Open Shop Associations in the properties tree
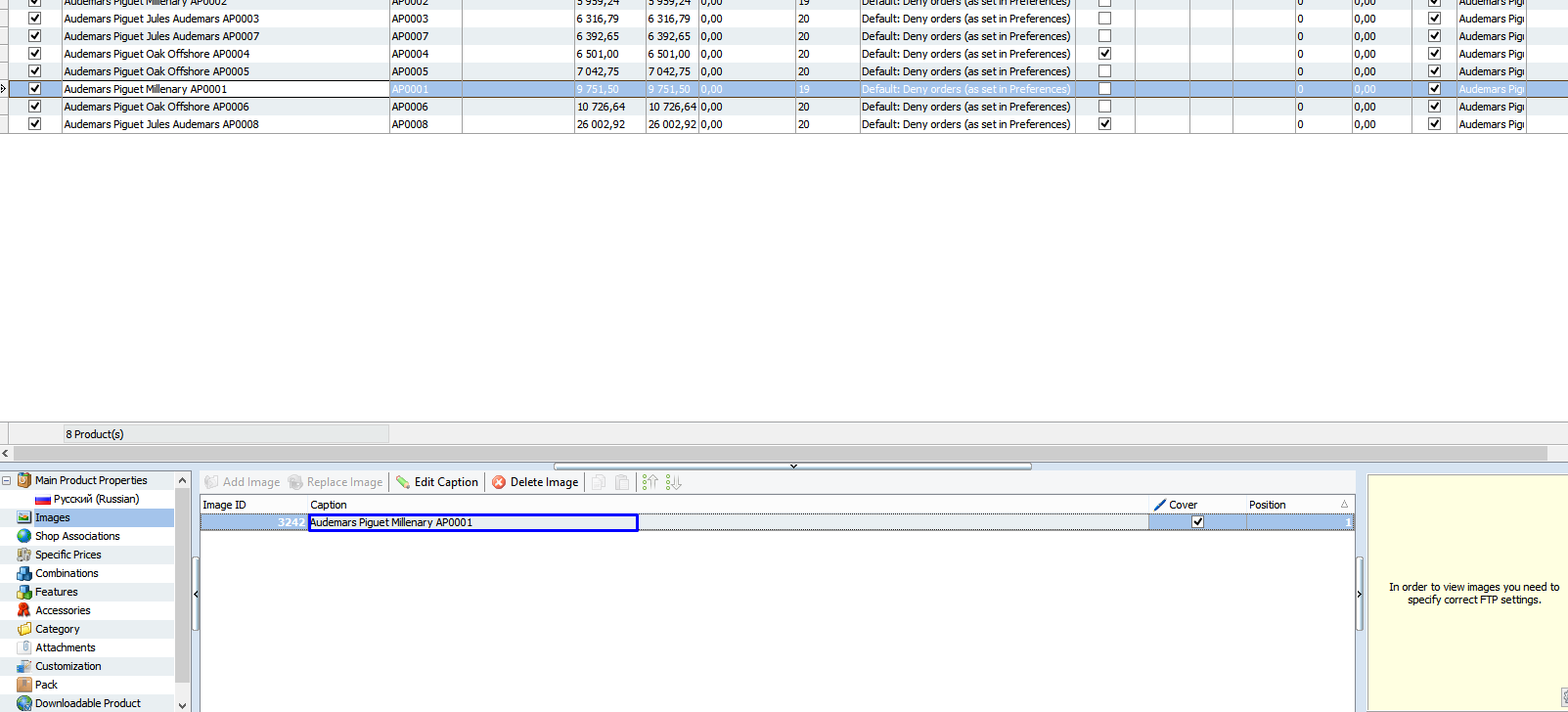1568x712 pixels. pos(77,536)
